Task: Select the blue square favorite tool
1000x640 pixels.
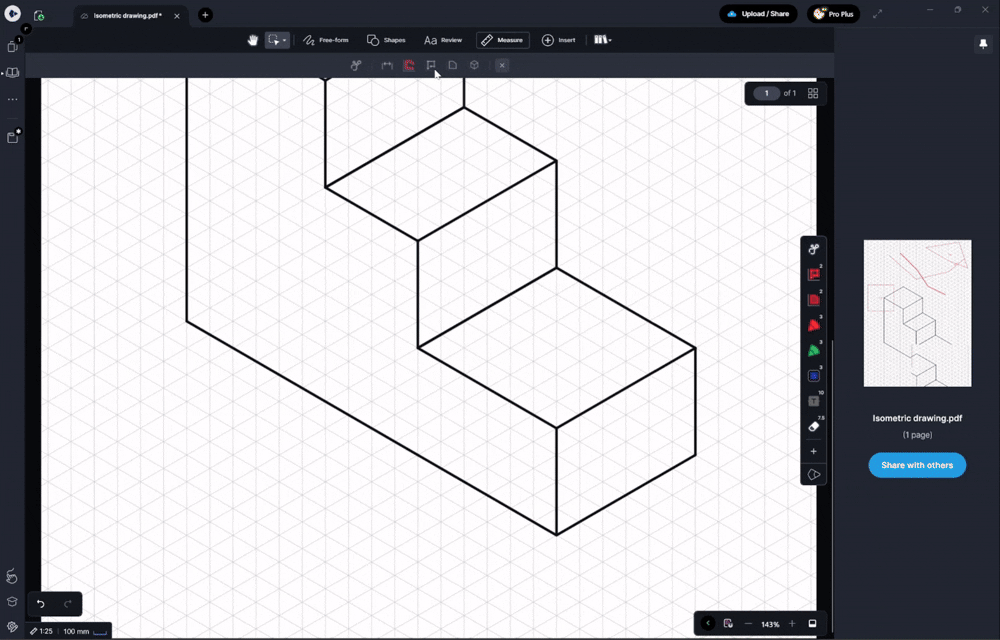Action: pos(813,376)
